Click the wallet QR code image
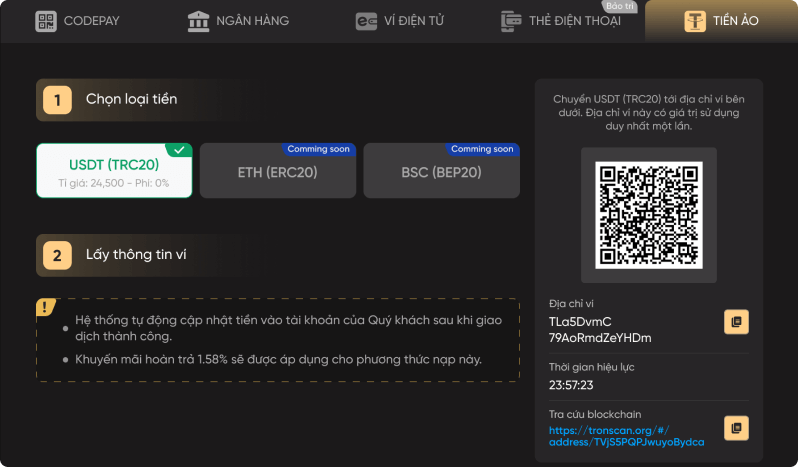 [648, 215]
